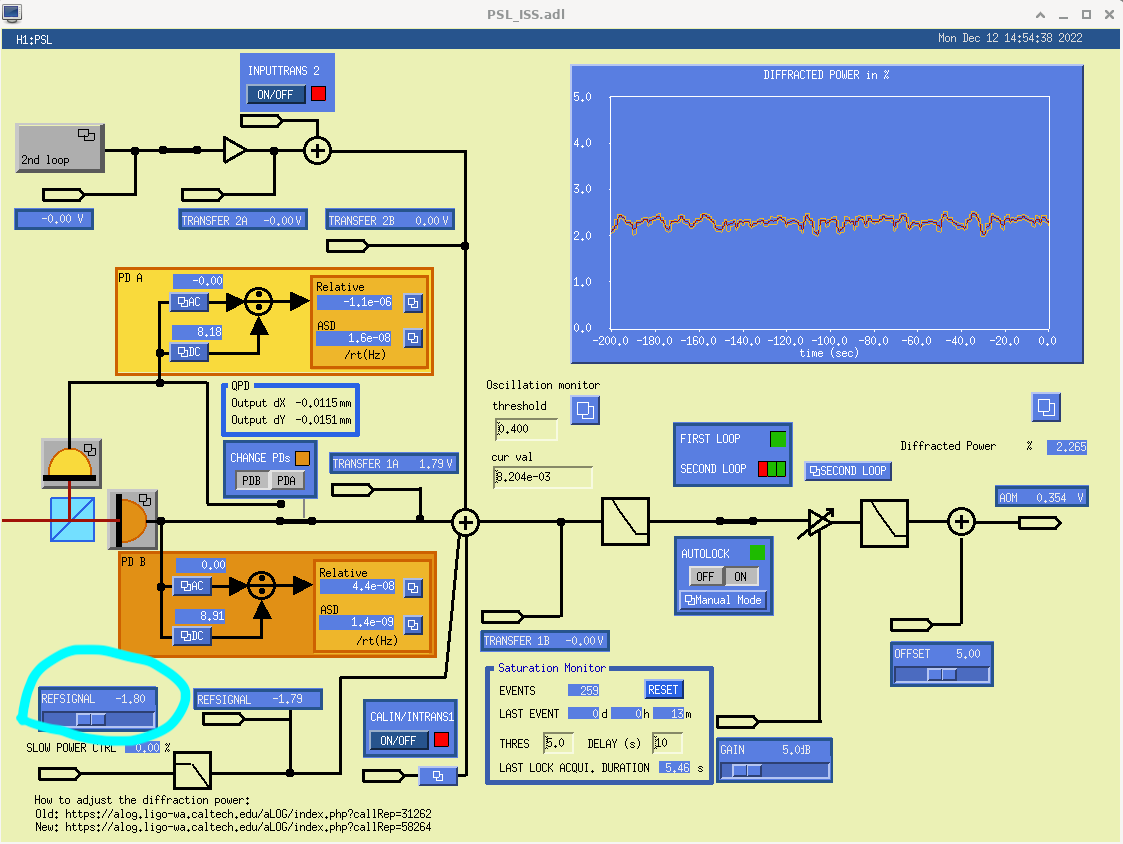This screenshot has height=844, width=1123.
Task: Open the SECOND LOOP related display menu
Action: coord(848,471)
